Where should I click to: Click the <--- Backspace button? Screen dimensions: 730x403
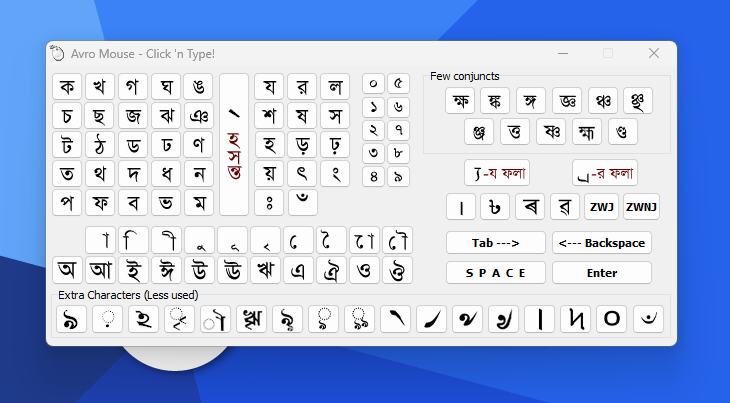602,243
